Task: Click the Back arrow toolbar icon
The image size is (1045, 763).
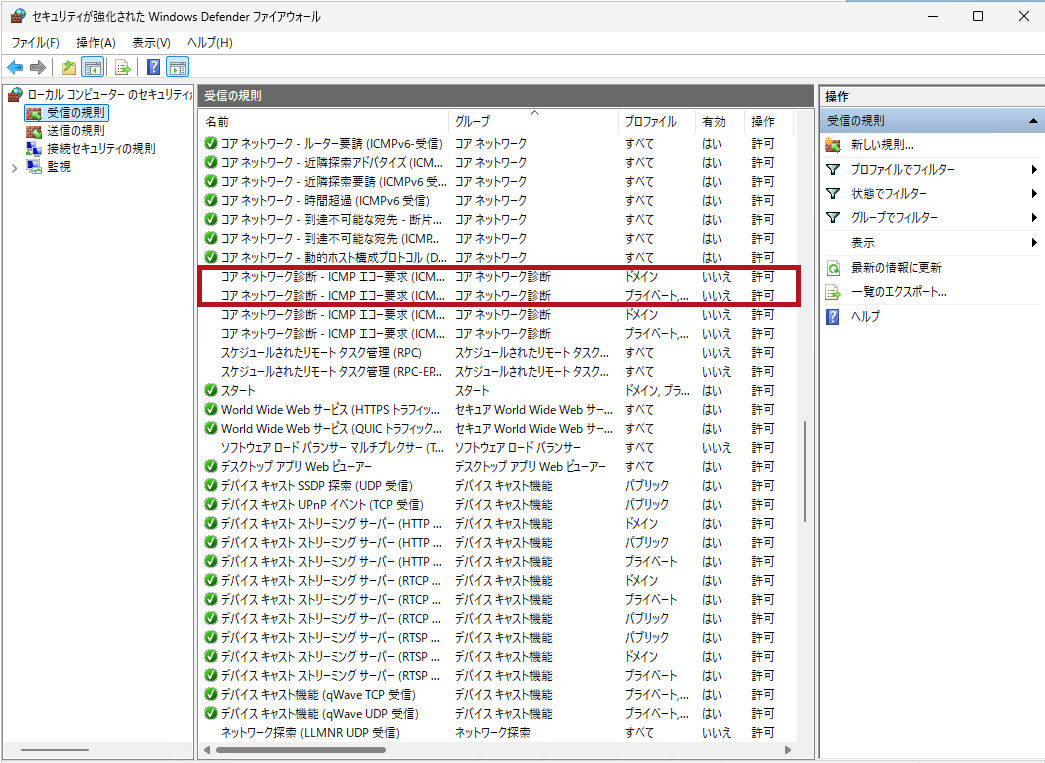Action: pyautogui.click(x=15, y=67)
